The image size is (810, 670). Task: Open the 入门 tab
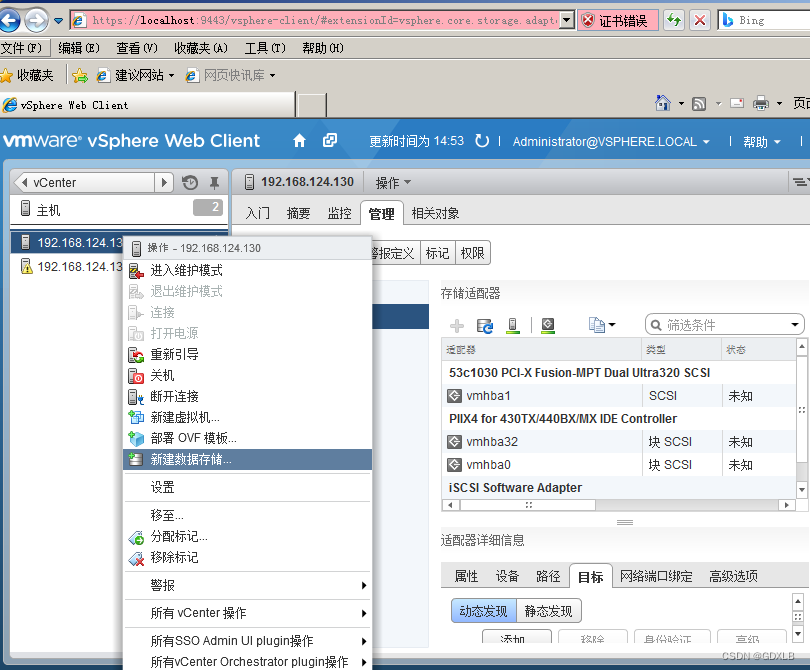[257, 213]
